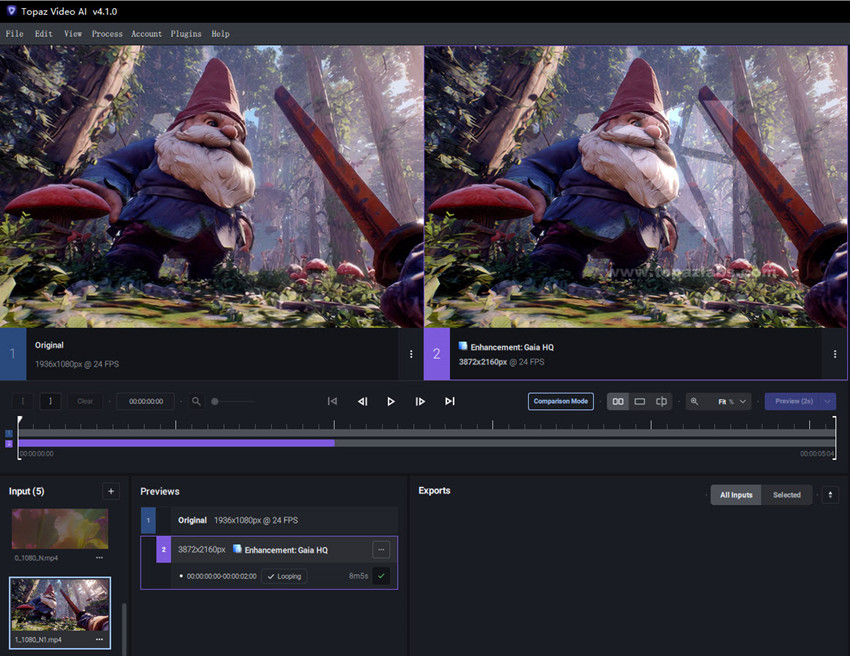Open the View menu
Screen dimensions: 850x656
tap(73, 34)
